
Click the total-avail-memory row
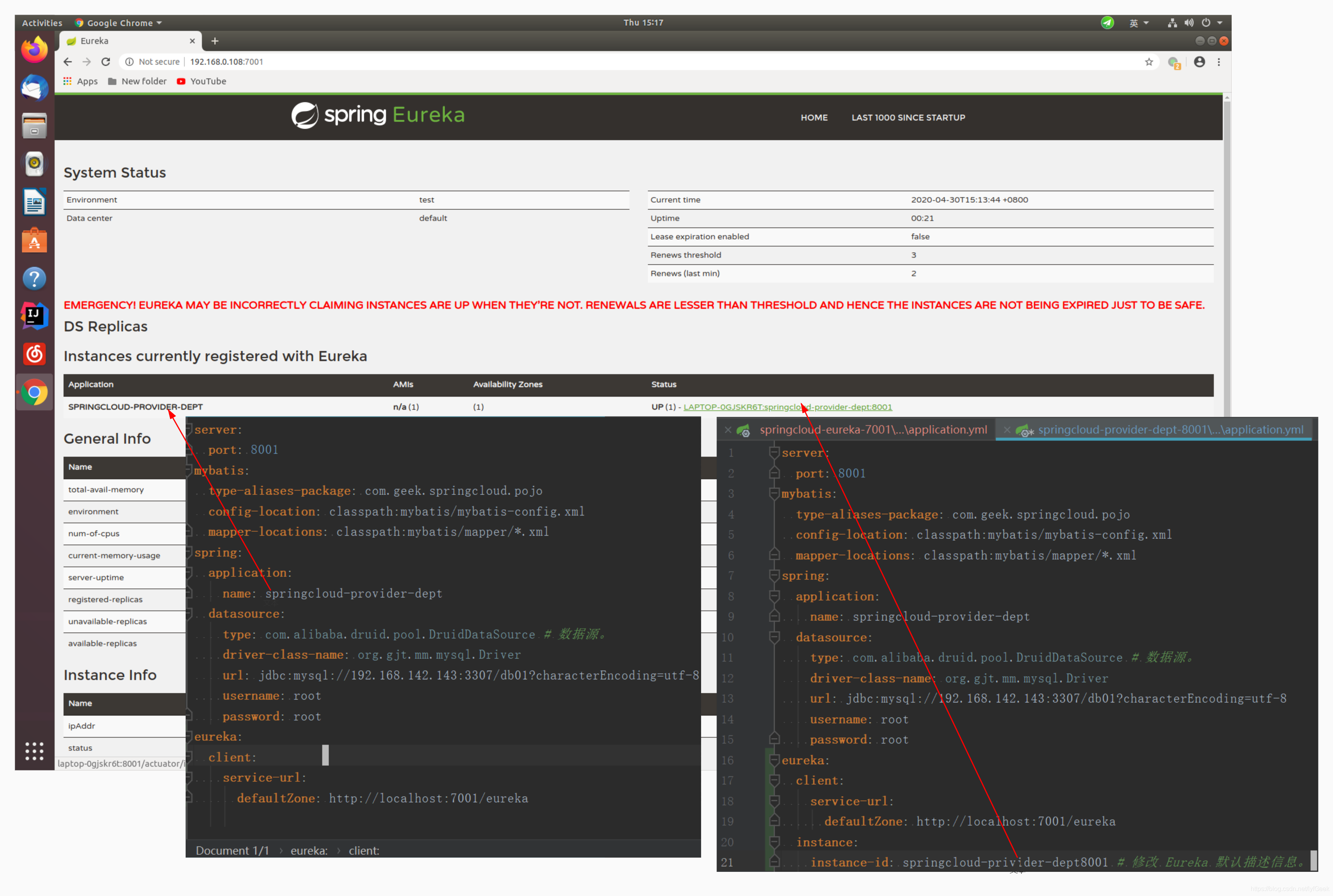tap(125, 490)
